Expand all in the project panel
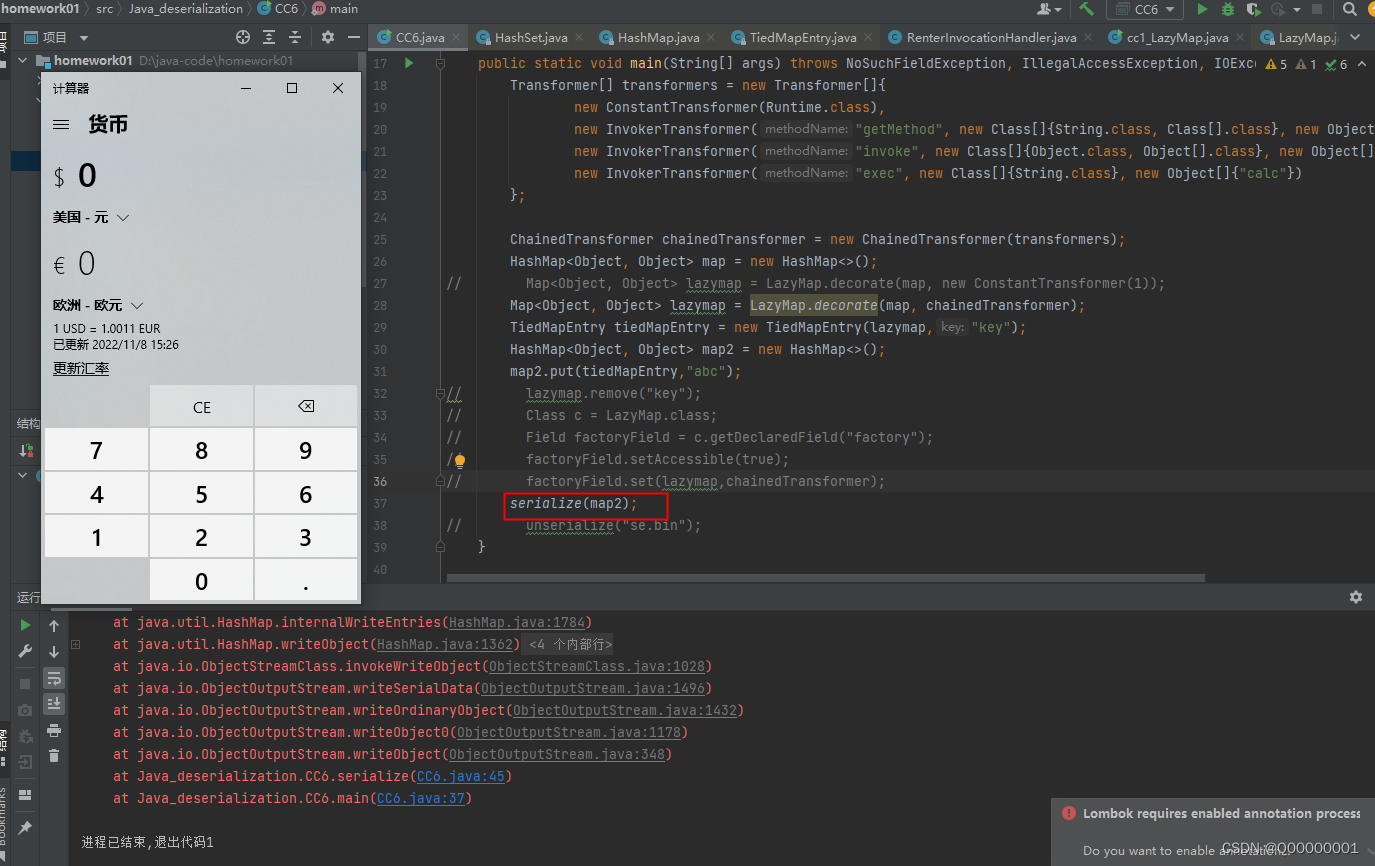Screen dimensions: 1375x866 (x=269, y=37)
